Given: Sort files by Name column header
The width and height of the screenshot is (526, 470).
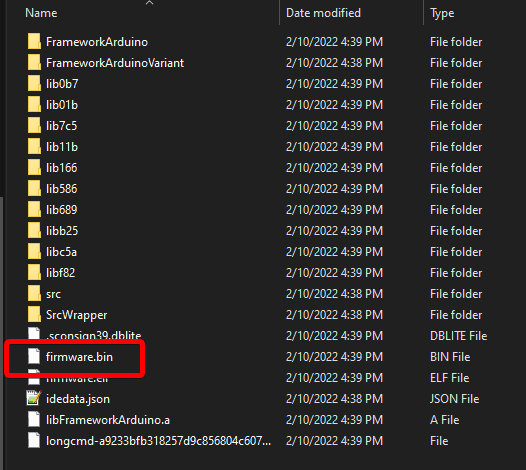Looking at the screenshot, I should tap(41, 13).
